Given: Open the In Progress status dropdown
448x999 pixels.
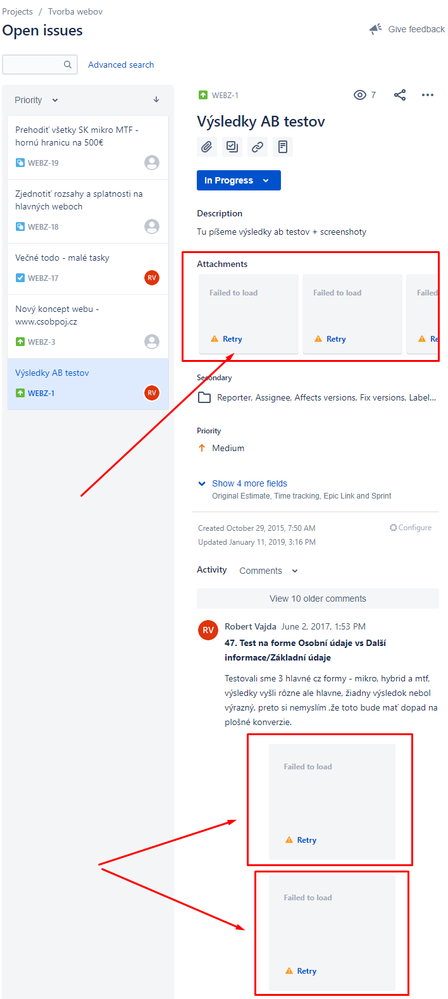Looking at the screenshot, I should click(x=239, y=180).
